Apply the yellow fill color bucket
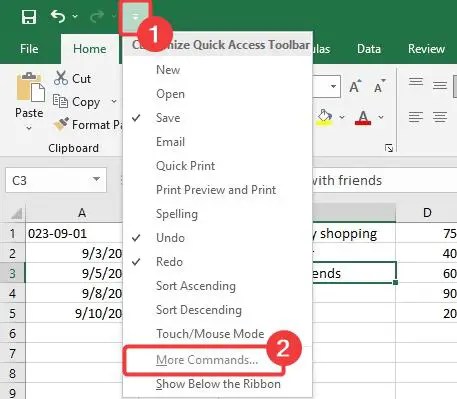Viewport: 457px width, 399px height. (325, 117)
